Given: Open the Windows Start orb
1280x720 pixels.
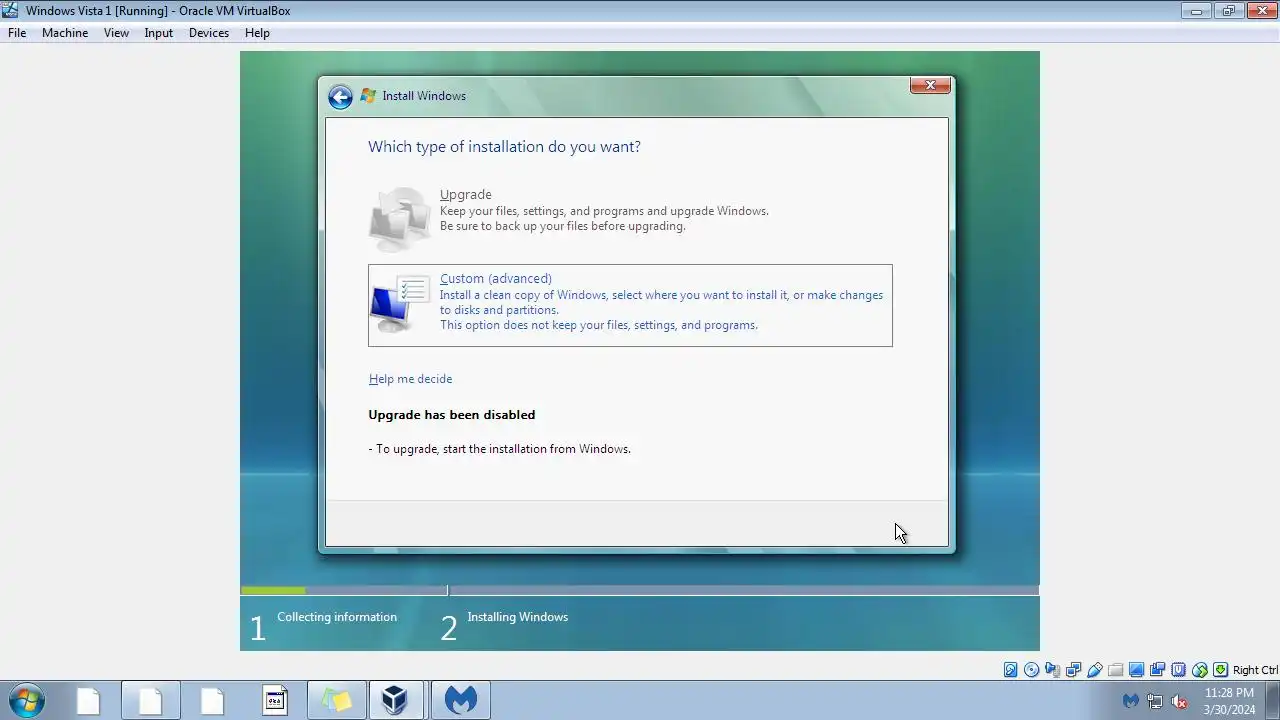Looking at the screenshot, I should pyautogui.click(x=27, y=700).
